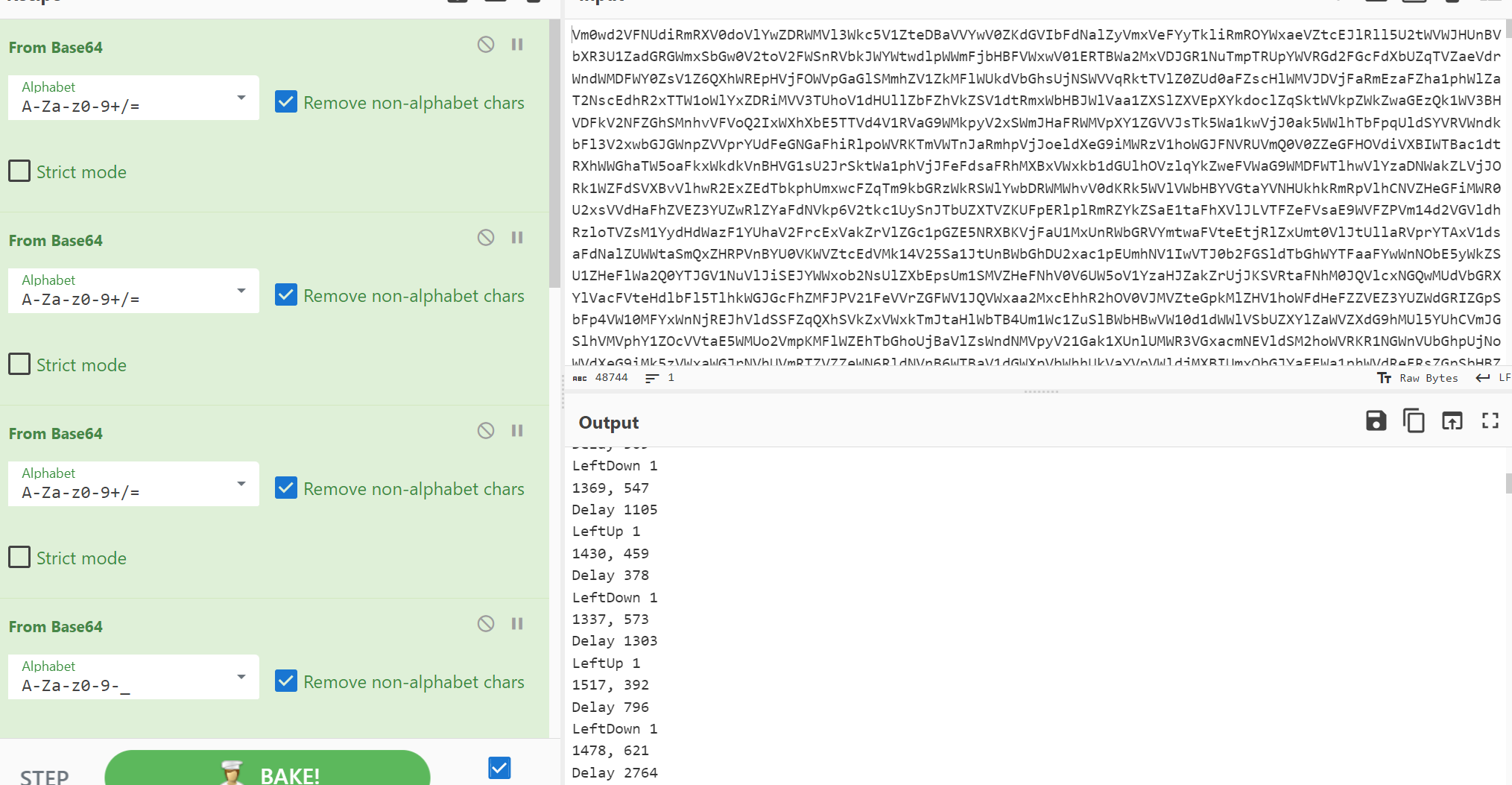Viewport: 1512px width, 785px height.
Task: Enable Strict mode on second From Base64
Action: tap(19, 365)
